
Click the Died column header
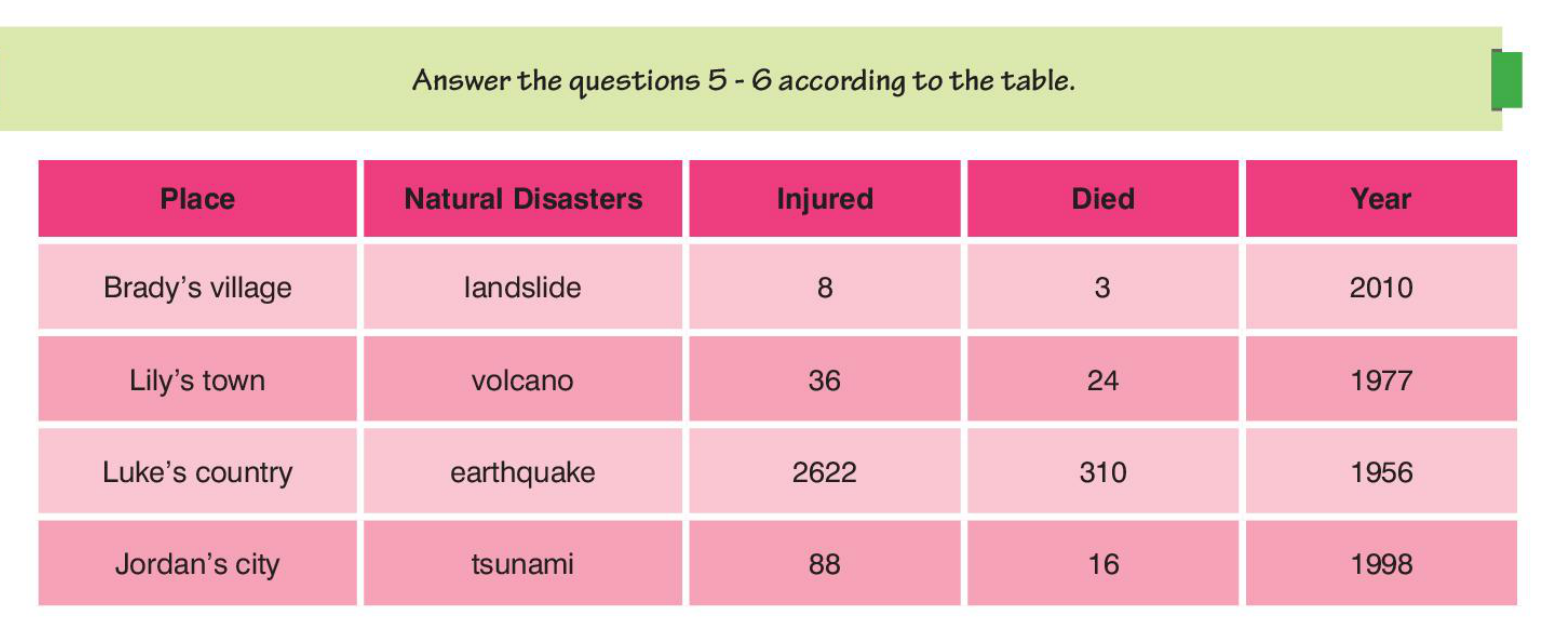[x=1102, y=199]
